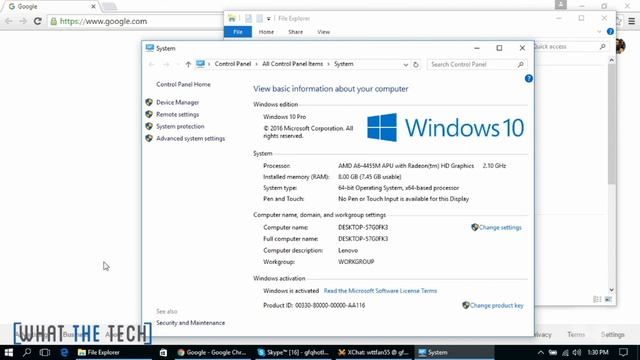640x360 pixels.
Task: Select Control Panel breadcrumb
Action: (x=233, y=64)
